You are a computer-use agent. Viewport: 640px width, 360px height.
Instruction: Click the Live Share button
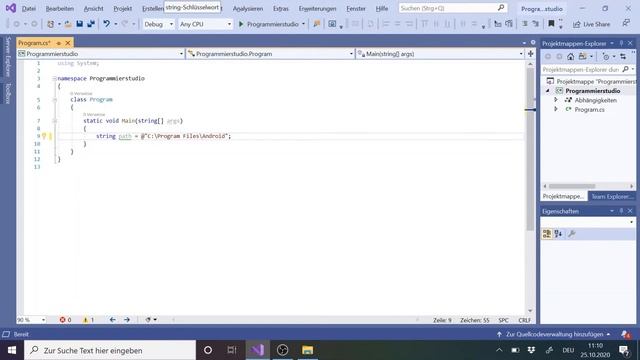pyautogui.click(x=592, y=24)
